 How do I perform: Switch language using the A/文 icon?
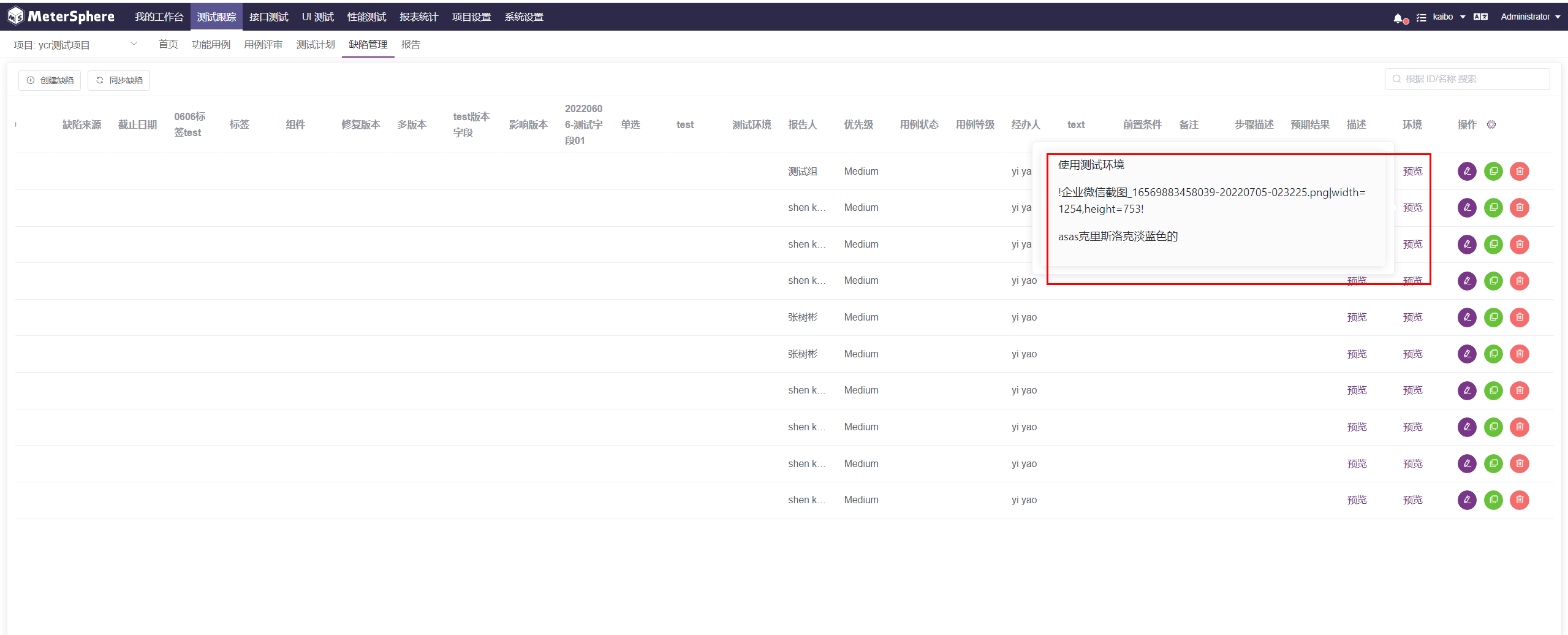[1481, 17]
